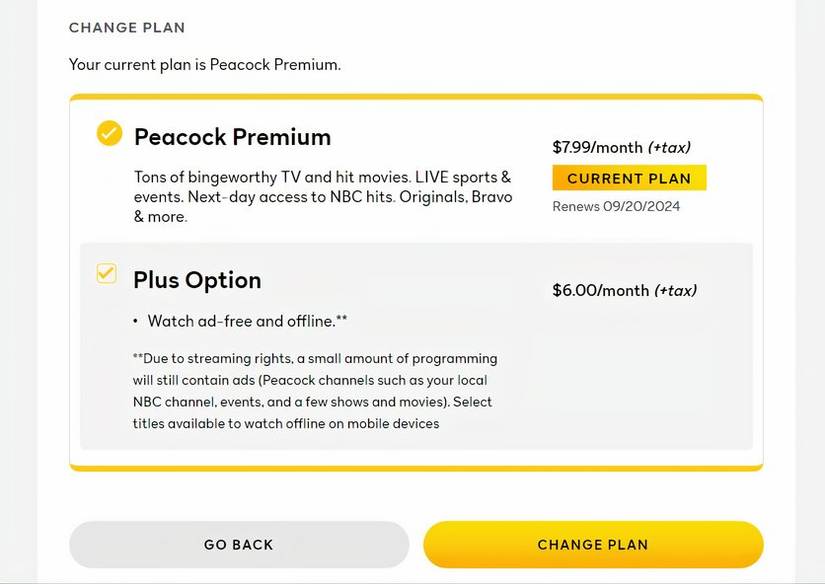Screen dimensions: 825x584
Task: Select the Peacock Premium plan title
Action: (232, 137)
